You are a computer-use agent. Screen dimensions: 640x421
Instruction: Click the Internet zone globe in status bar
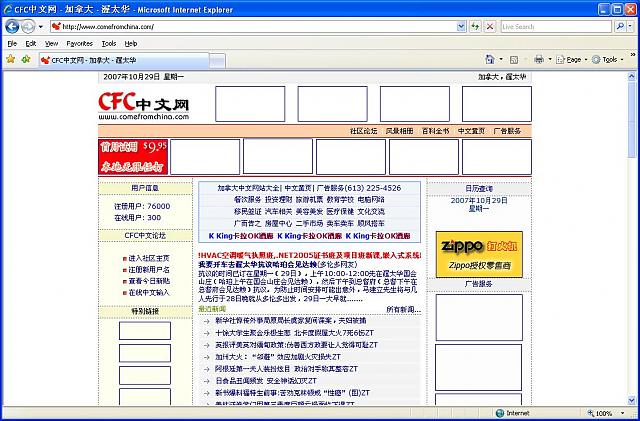click(x=500, y=413)
